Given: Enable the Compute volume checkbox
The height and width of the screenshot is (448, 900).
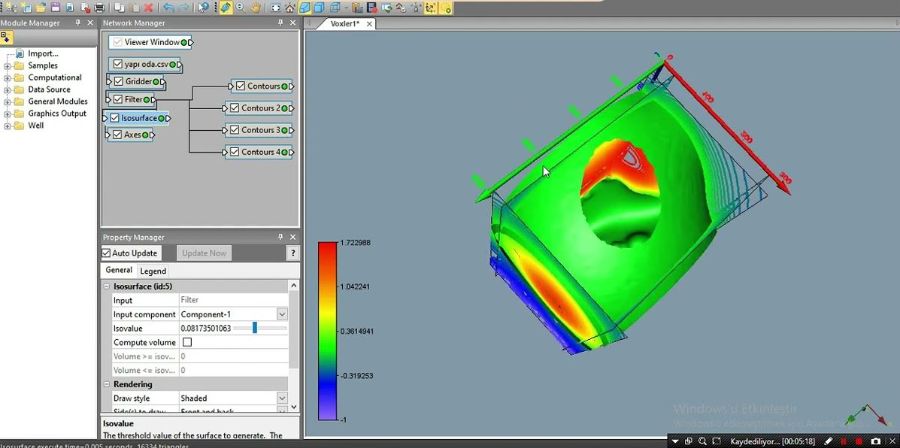Looking at the screenshot, I should coord(187,342).
